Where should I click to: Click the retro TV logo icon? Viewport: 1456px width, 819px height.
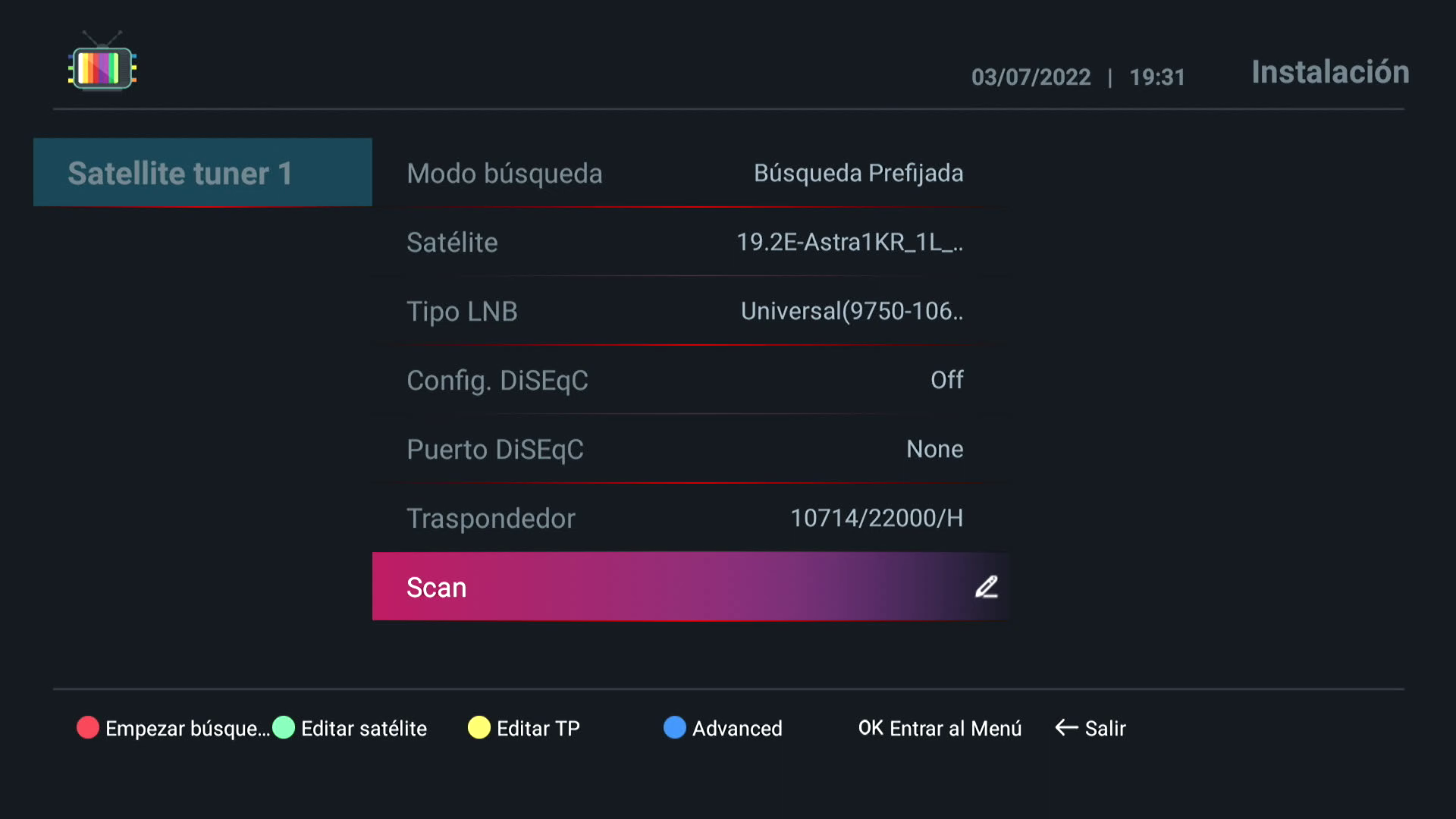(x=102, y=64)
